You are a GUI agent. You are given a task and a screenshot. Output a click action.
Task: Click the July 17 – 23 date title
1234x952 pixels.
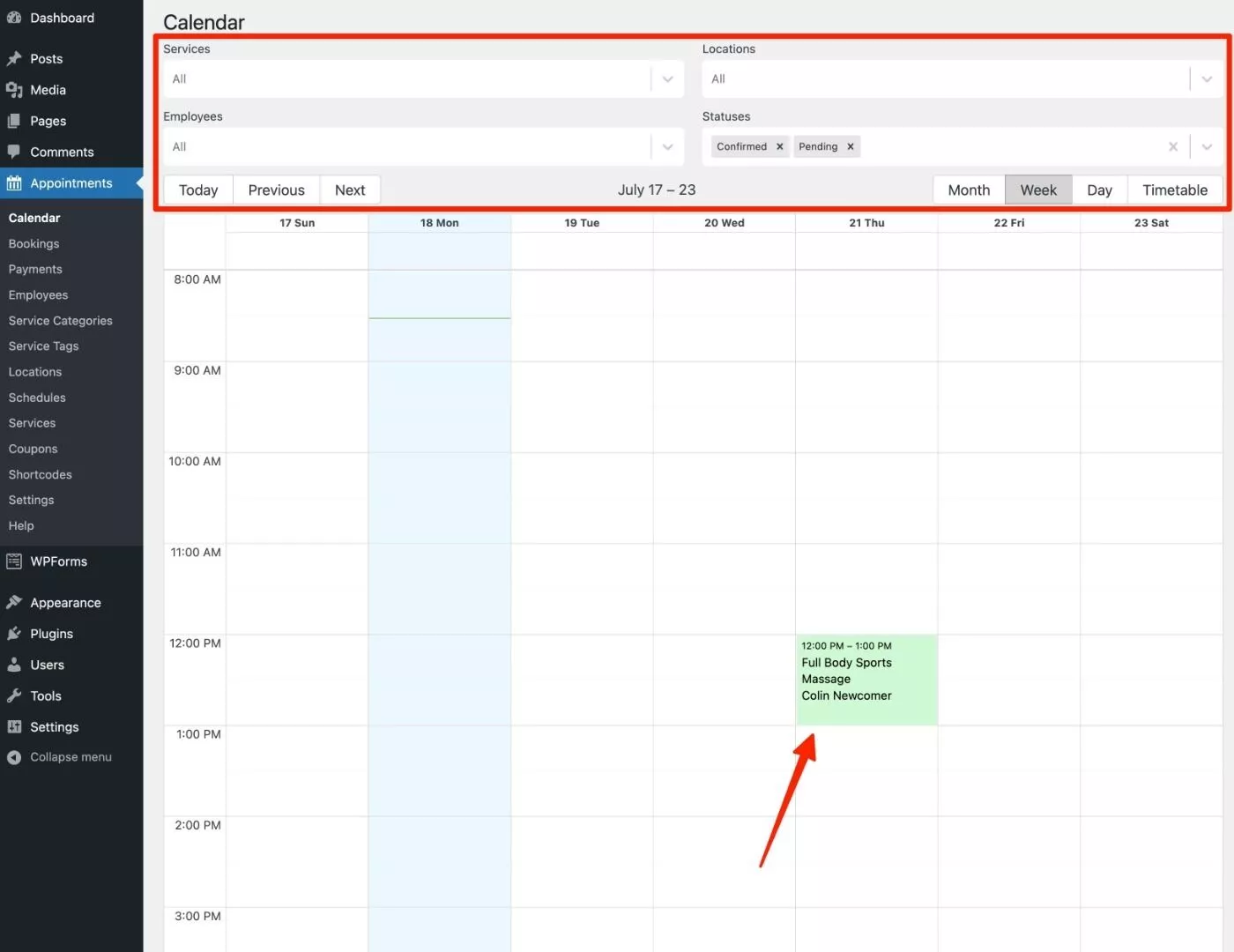pyautogui.click(x=657, y=190)
